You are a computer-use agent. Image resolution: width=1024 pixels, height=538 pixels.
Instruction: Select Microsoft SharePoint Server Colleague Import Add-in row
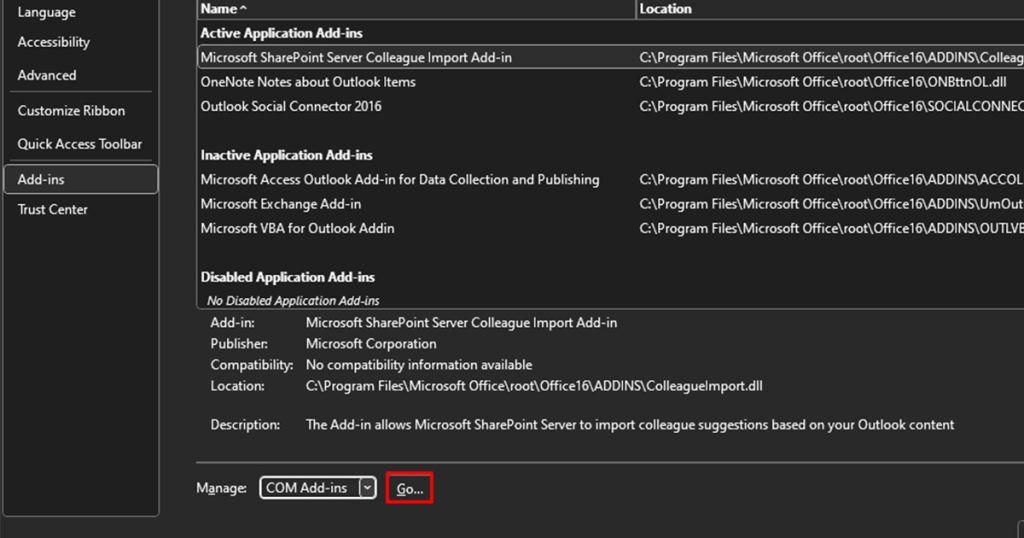click(x=611, y=57)
